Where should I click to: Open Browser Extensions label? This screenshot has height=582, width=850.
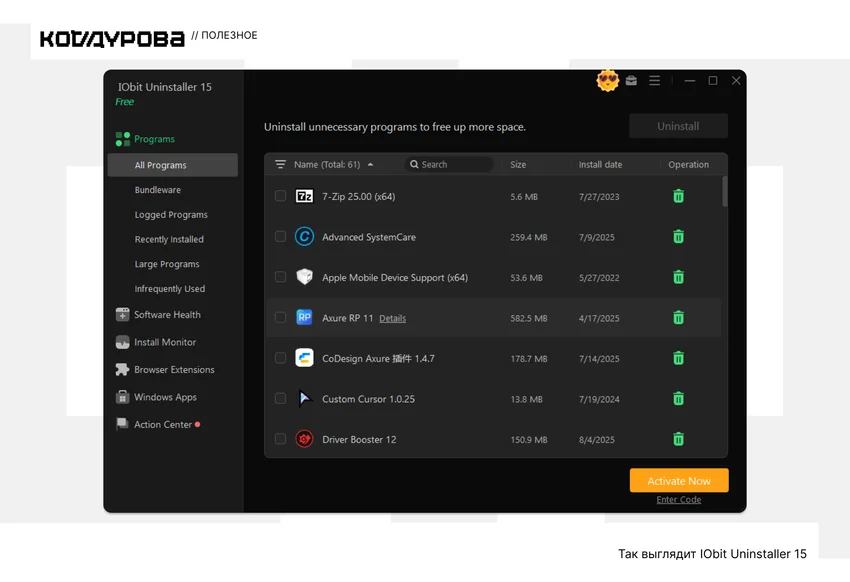point(174,370)
